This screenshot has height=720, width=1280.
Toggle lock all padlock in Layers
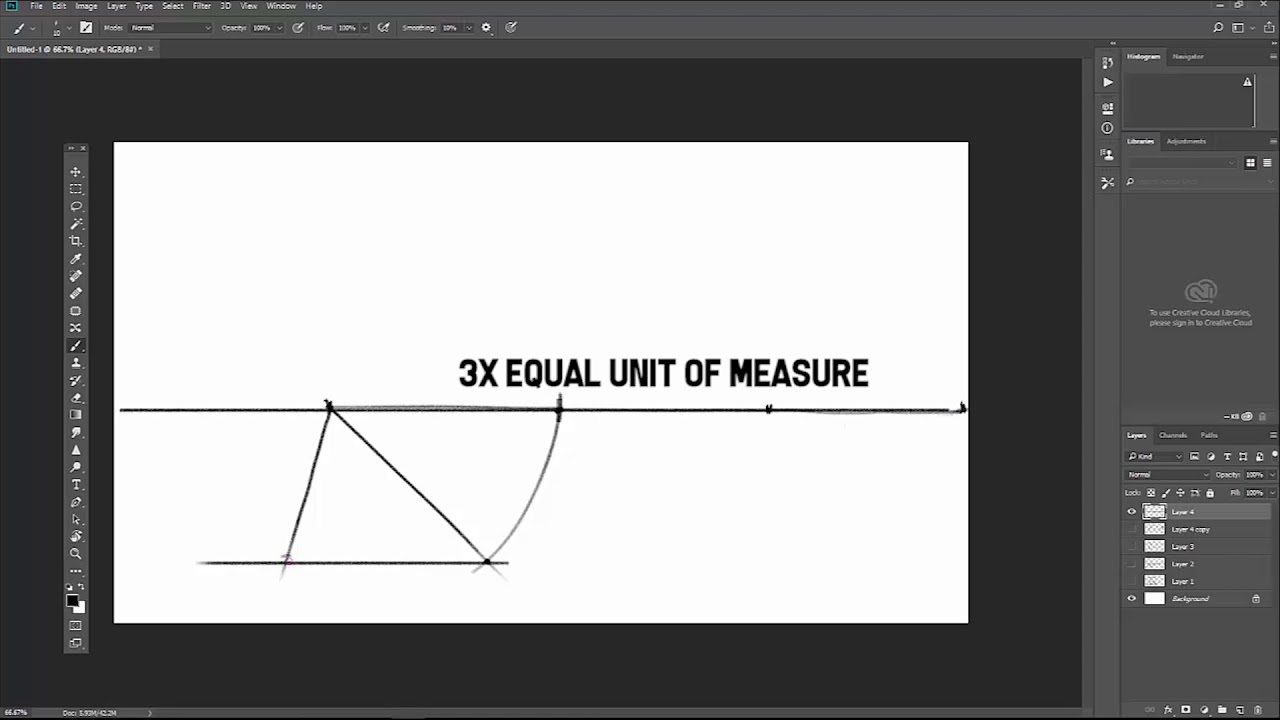(1210, 493)
